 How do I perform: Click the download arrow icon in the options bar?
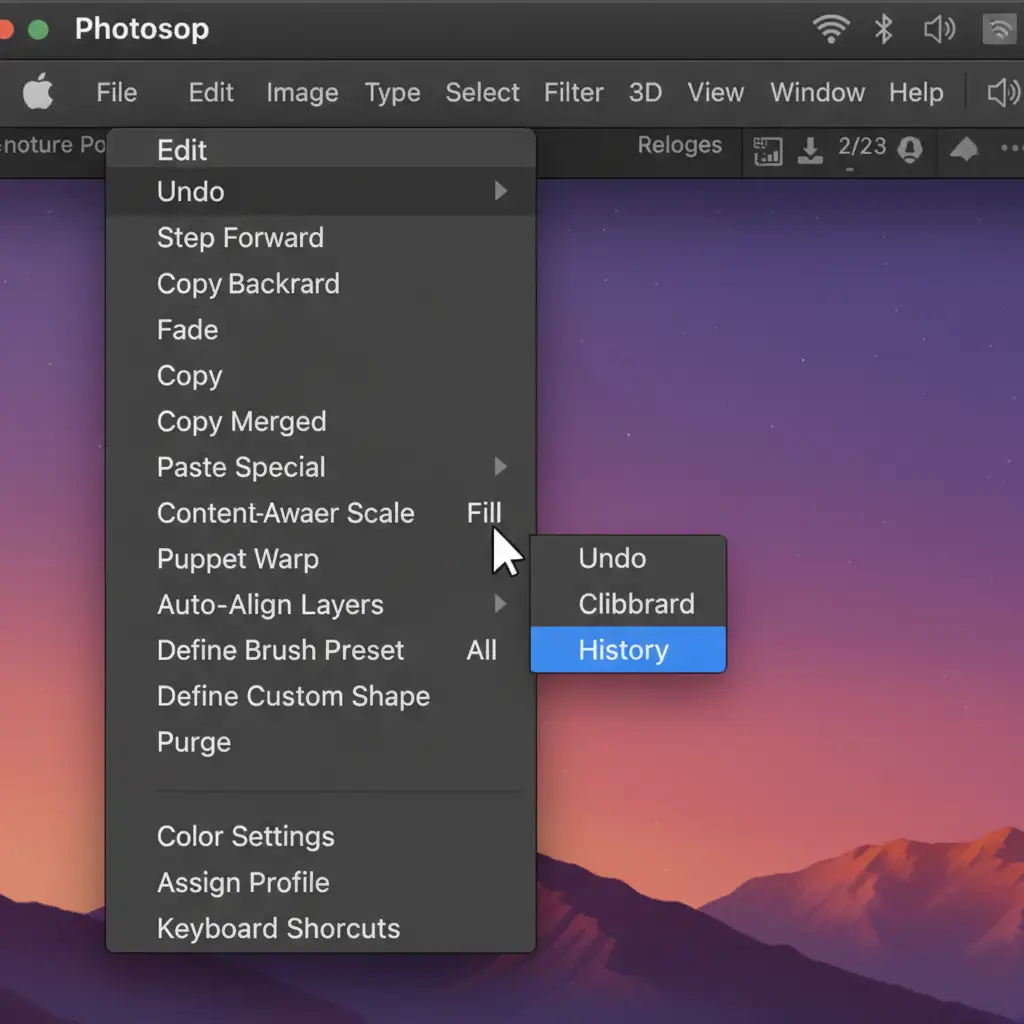(x=810, y=150)
